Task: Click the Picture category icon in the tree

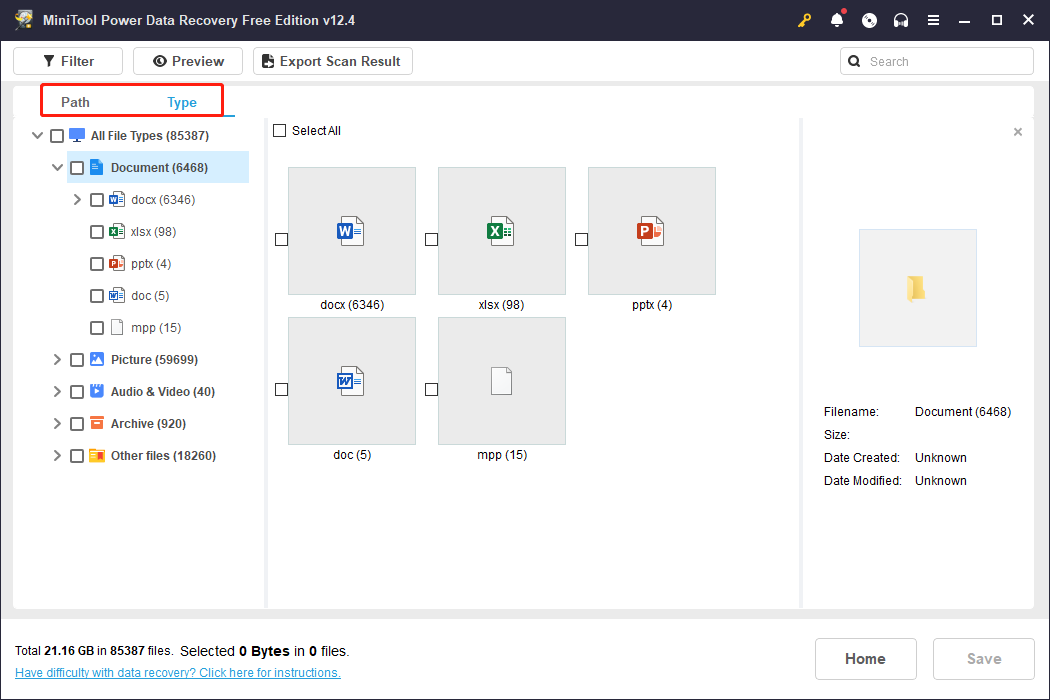Action: pos(96,359)
